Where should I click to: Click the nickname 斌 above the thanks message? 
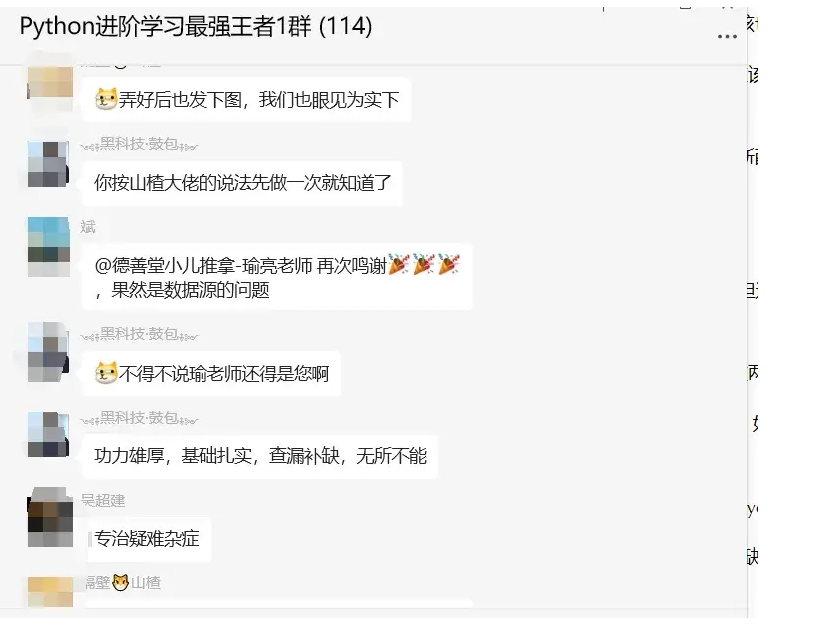tap(88, 227)
